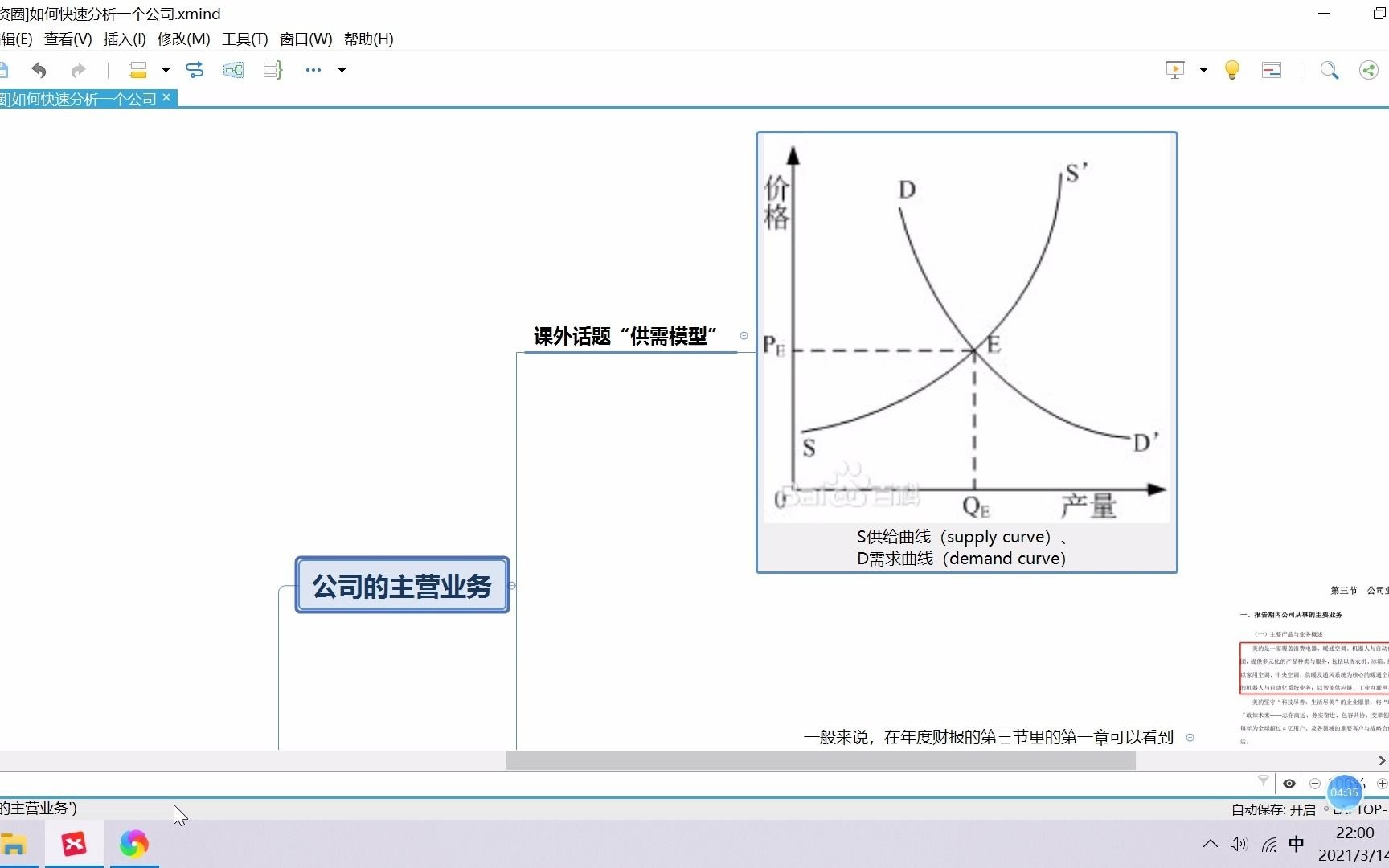Close the 如何快速分析一个公司 tab
Viewport: 1389px width, 868px height.
[x=166, y=97]
